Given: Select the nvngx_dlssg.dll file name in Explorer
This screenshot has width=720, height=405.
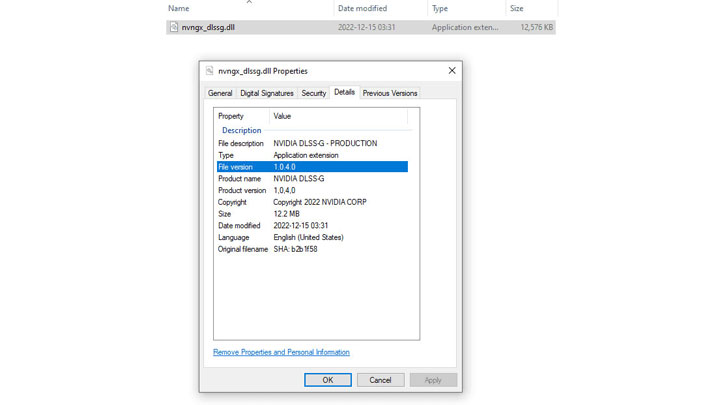Looking at the screenshot, I should tap(208, 27).
